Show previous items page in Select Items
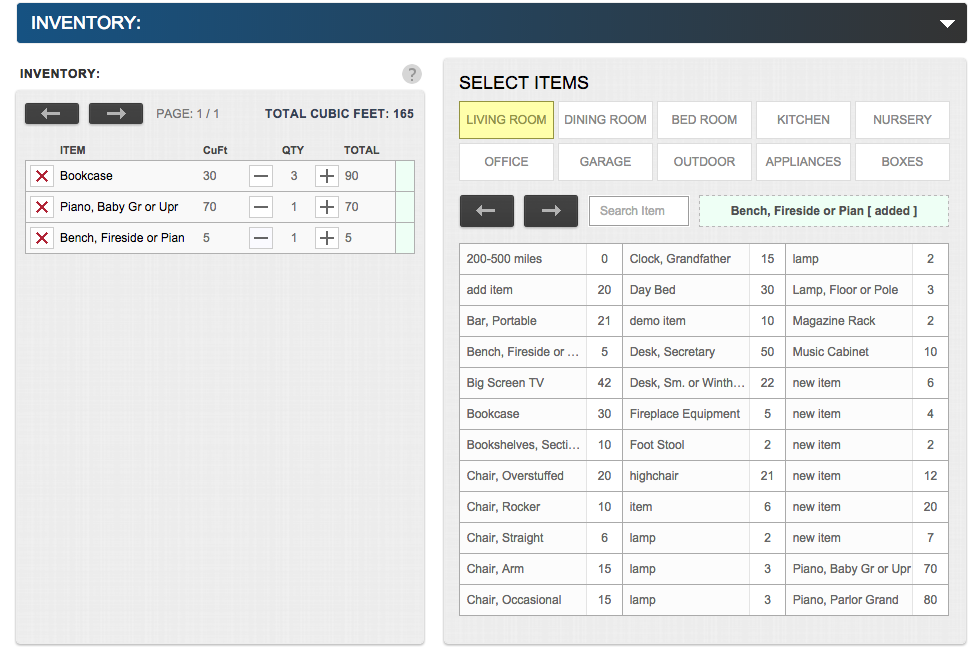Image resolution: width=976 pixels, height=654 pixels. pos(487,211)
